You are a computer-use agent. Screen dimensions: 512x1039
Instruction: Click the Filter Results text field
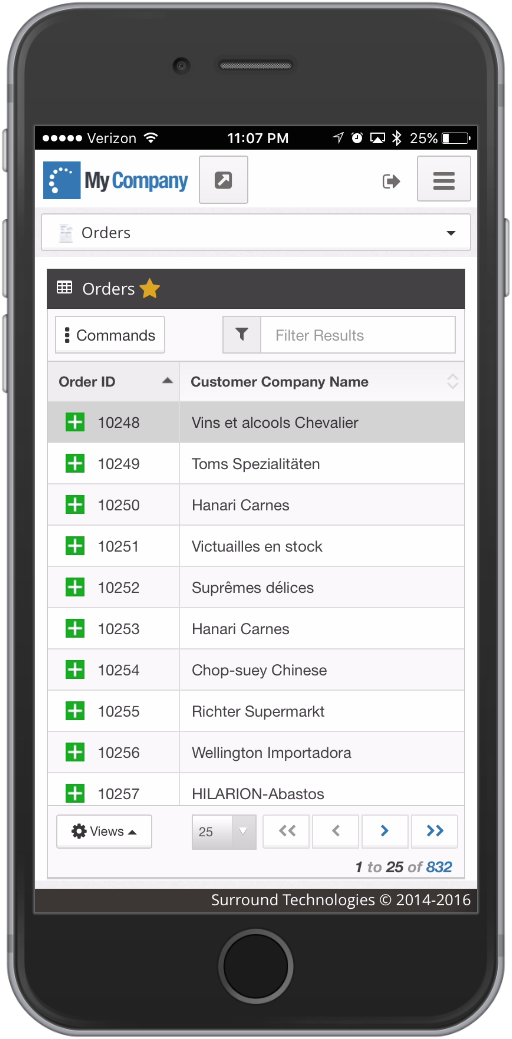358,335
